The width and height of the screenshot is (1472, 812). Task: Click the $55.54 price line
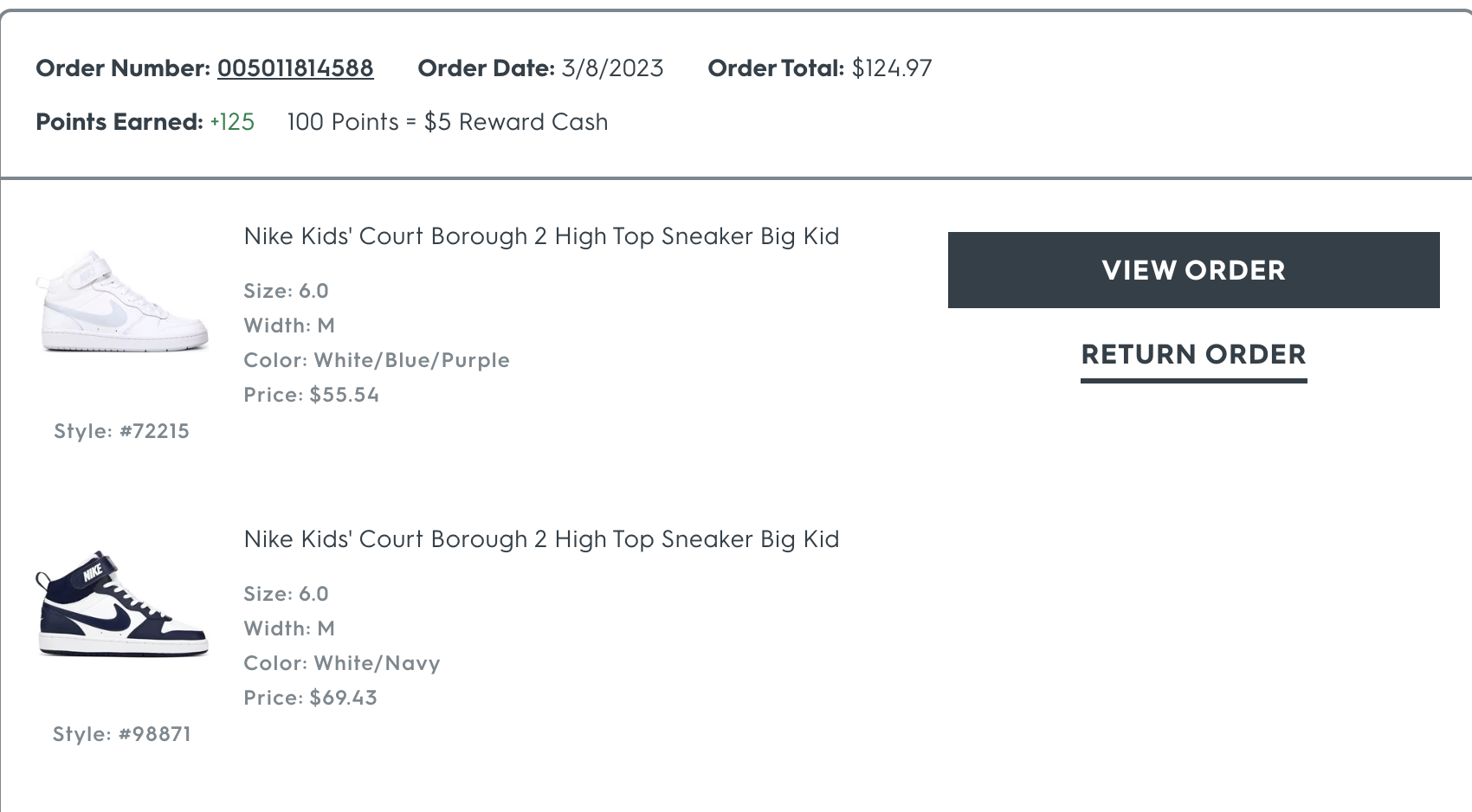(312, 395)
